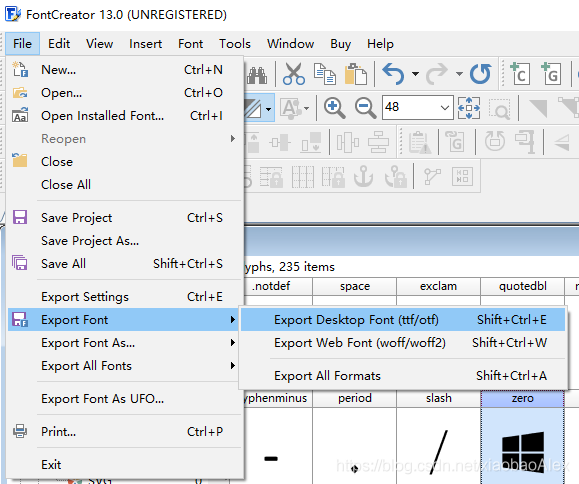Click the Undo arrow icon

393,73
